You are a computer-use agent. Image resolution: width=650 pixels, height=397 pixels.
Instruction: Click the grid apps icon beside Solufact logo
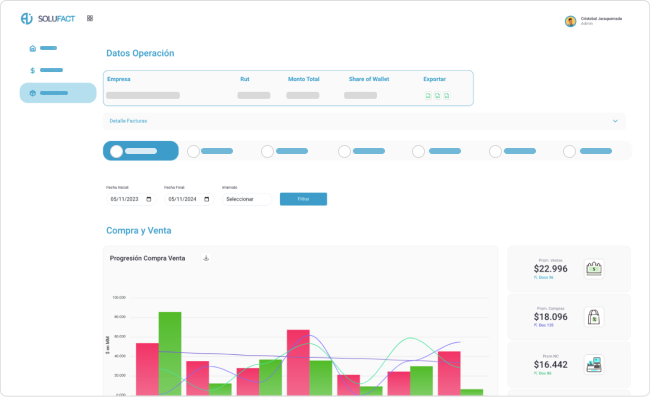click(x=90, y=18)
